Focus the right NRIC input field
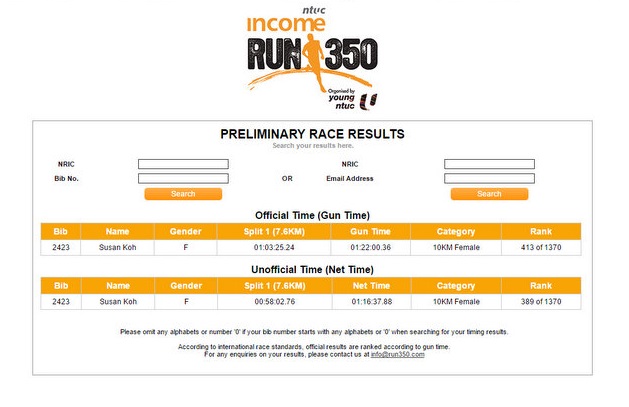629x407 pixels. (x=489, y=164)
